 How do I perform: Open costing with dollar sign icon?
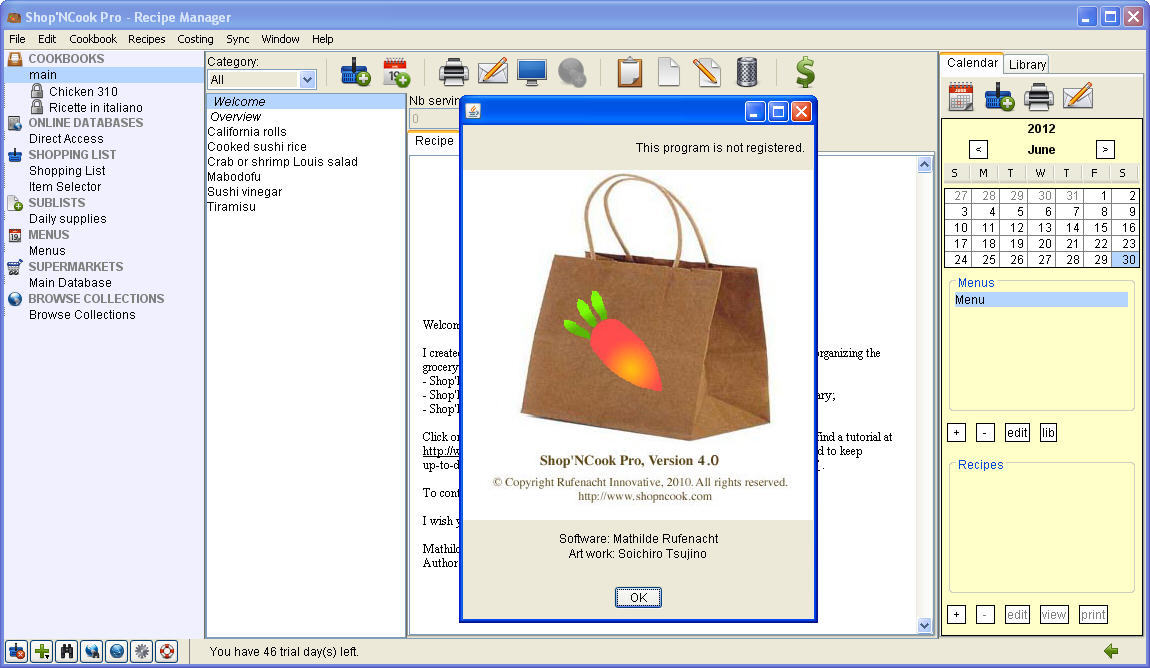pyautogui.click(x=804, y=72)
